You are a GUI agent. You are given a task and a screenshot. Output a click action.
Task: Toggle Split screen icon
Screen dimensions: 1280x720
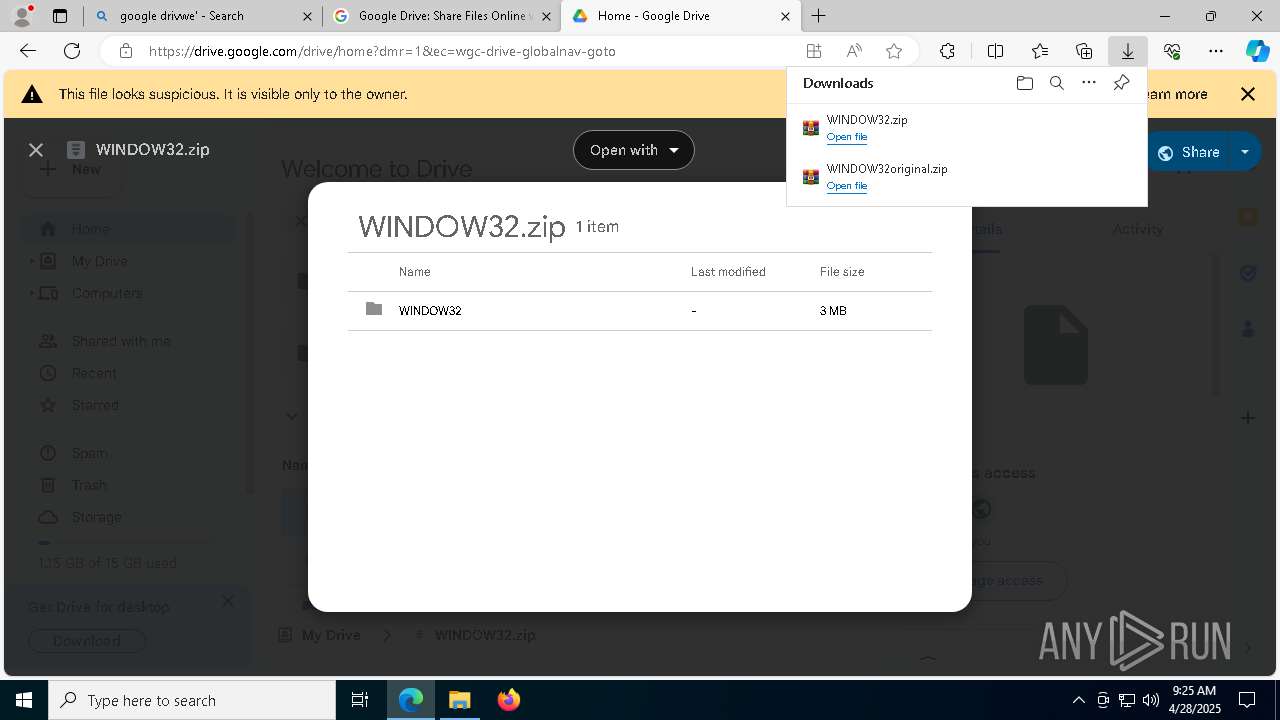995,51
